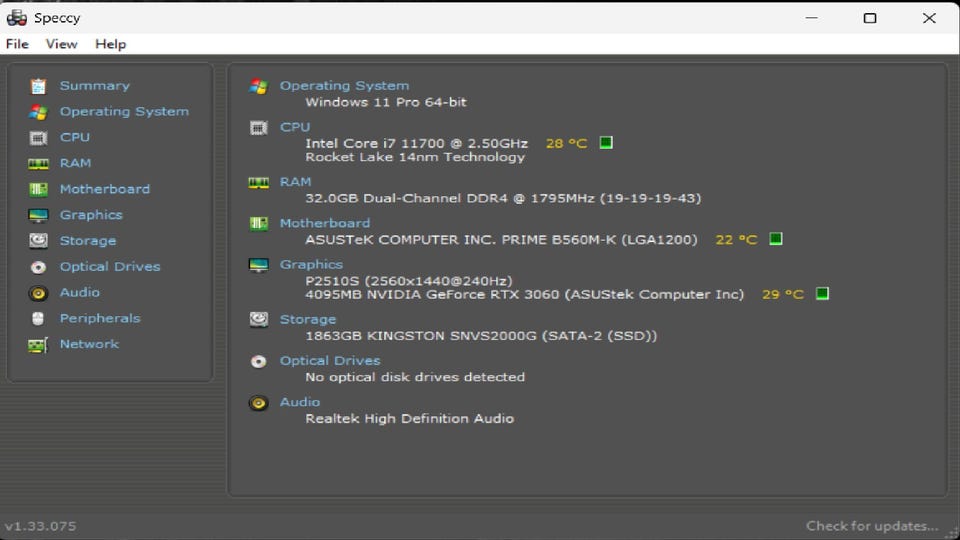Image resolution: width=960 pixels, height=540 pixels.
Task: Click the CPU chip icon in the sidebar
Action: (38, 138)
